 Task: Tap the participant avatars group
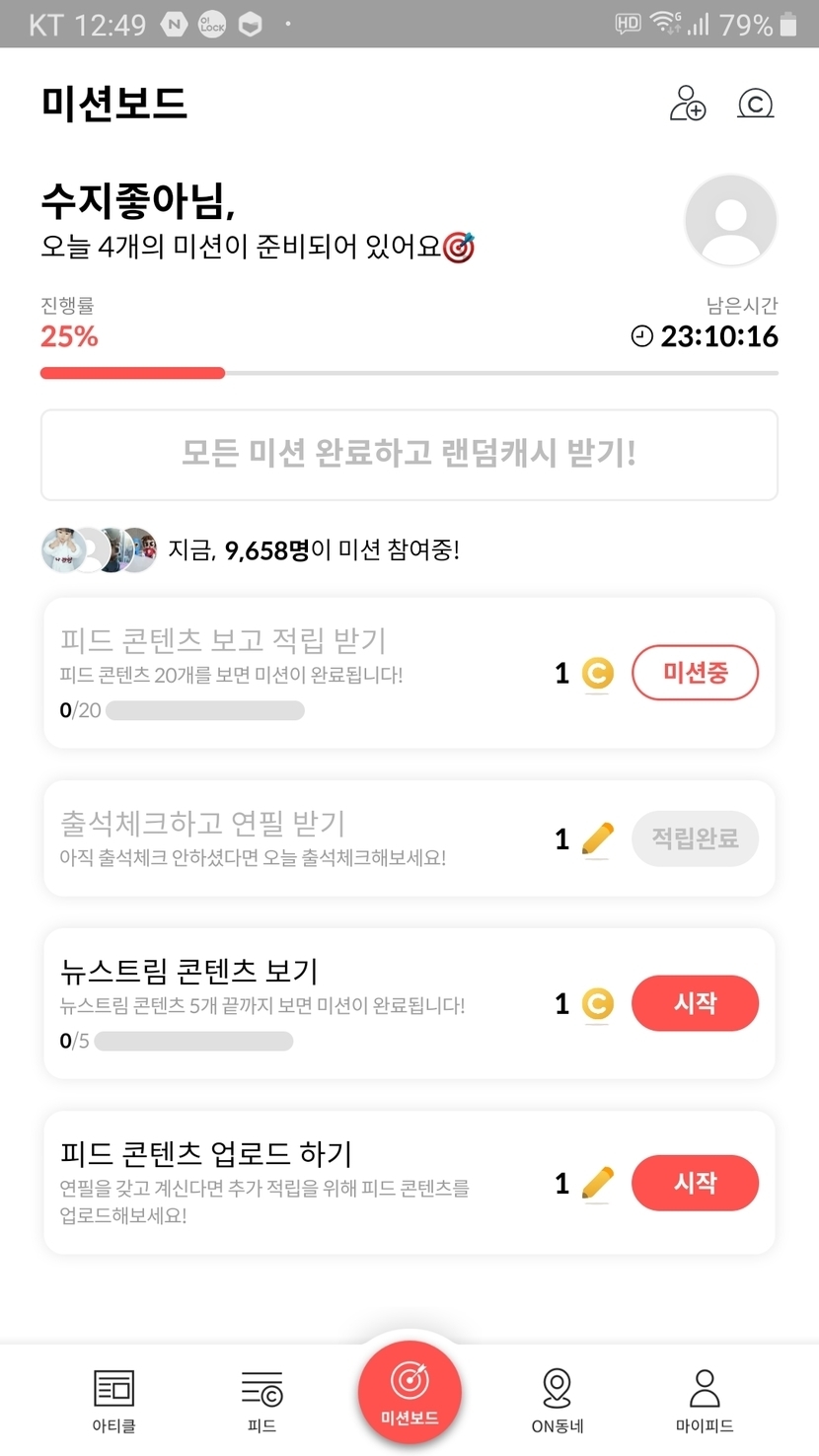[99, 549]
